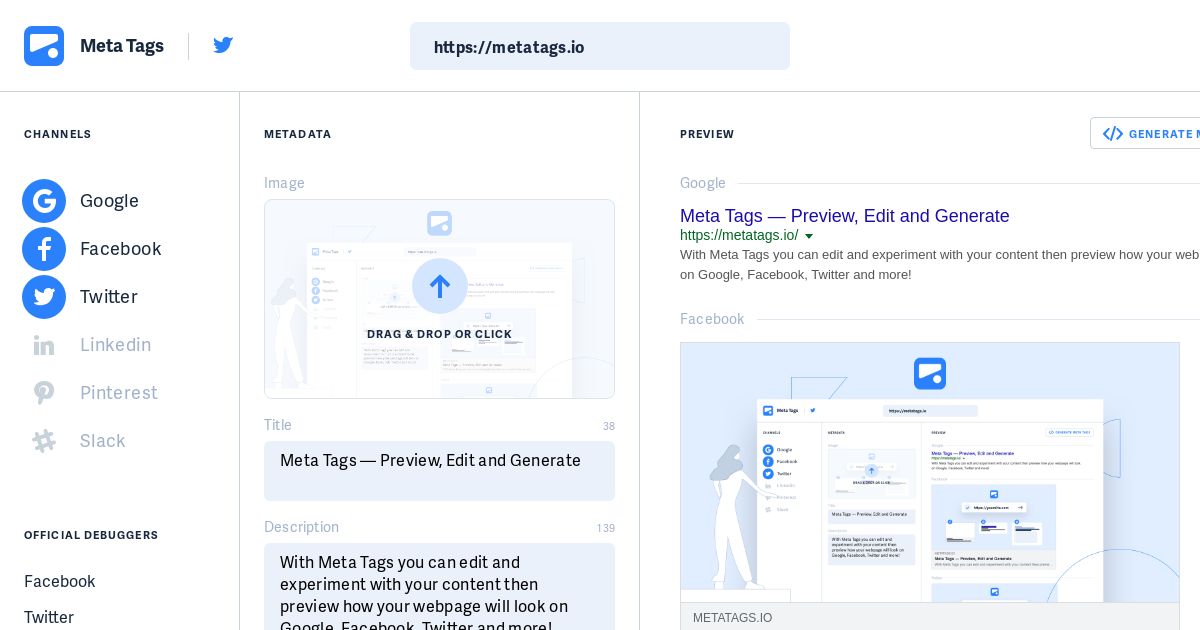Enable the Pinterest channel icon
Viewport: 1200px width, 630px height.
point(44,393)
